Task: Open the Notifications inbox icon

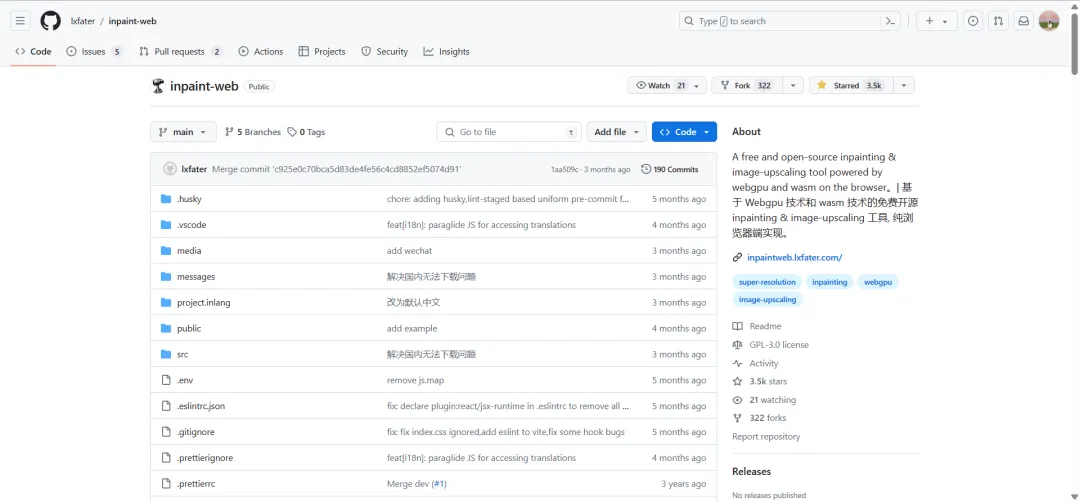Action: coord(1024,21)
